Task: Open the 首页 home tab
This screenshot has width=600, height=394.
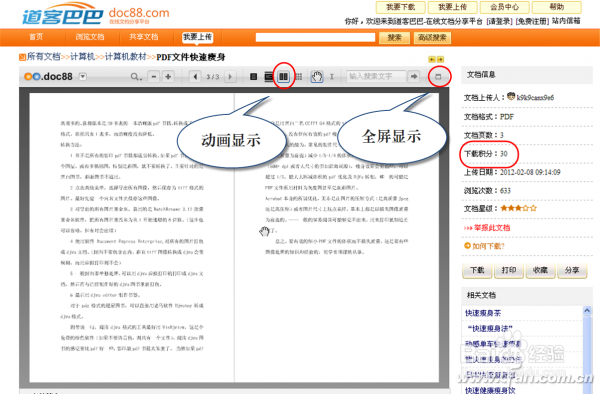Action: [x=36, y=37]
